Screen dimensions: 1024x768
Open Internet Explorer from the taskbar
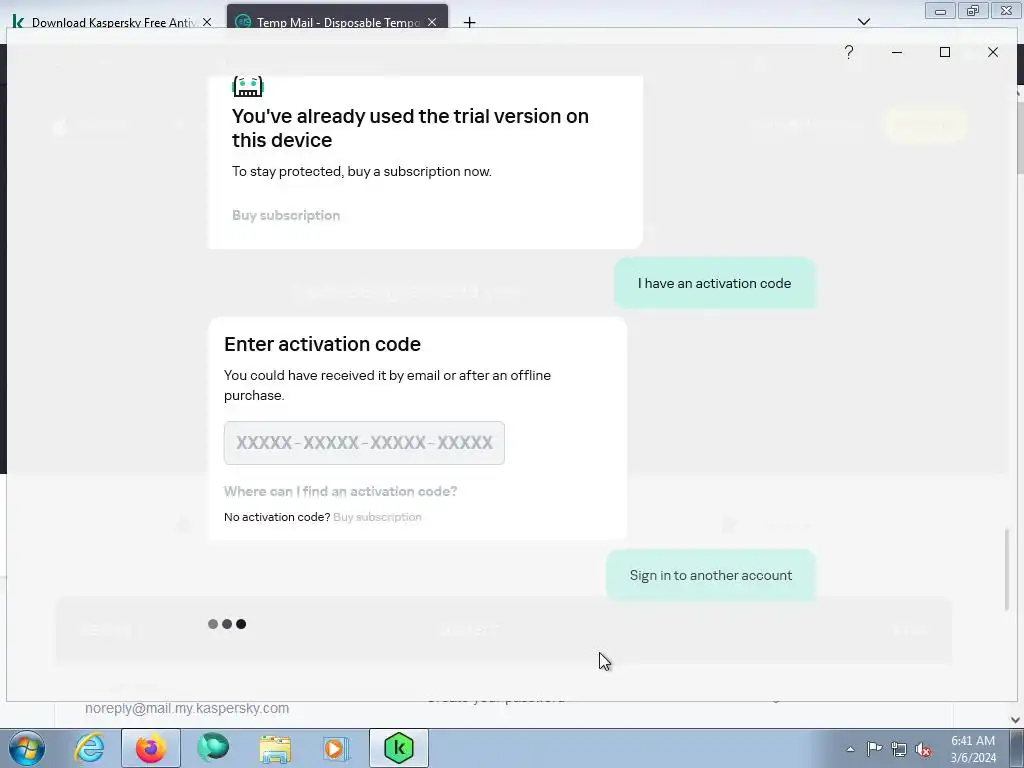[89, 748]
